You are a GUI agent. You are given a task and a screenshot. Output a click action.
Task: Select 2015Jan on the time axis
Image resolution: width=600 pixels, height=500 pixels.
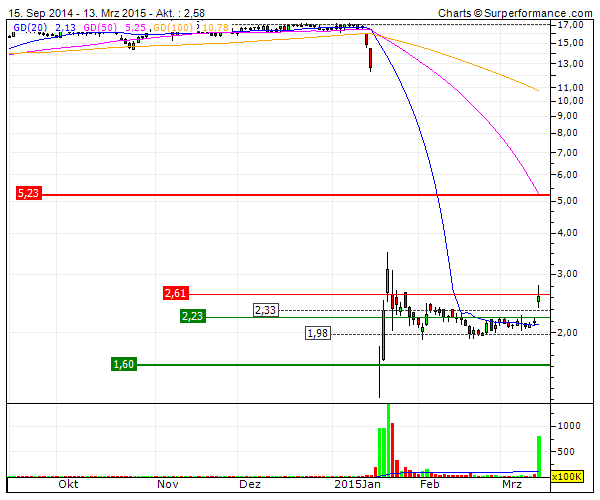(x=357, y=485)
